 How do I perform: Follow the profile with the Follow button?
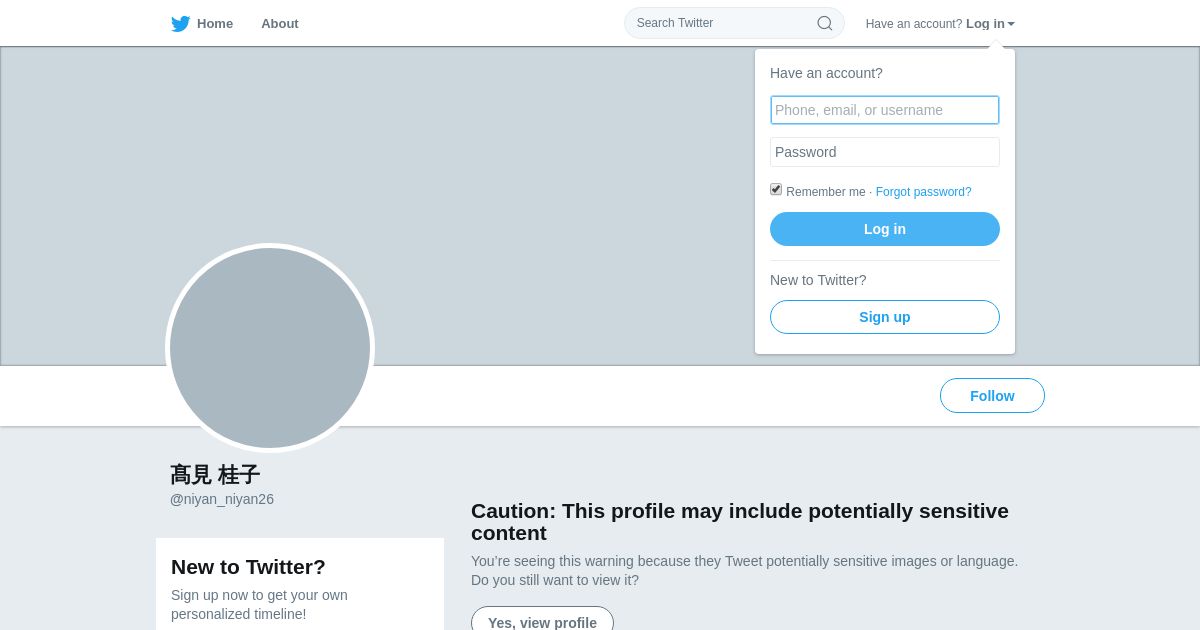[992, 396]
